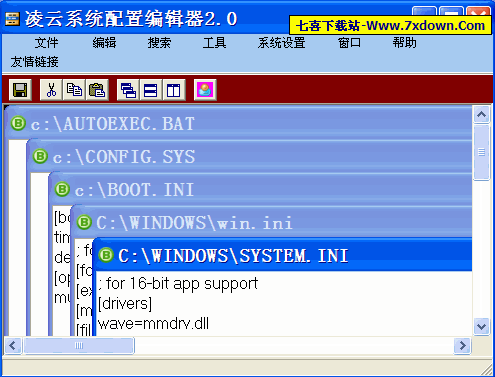Cascade windows using toolbar icon
Viewport: 495px width, 377px height.
click(x=128, y=90)
